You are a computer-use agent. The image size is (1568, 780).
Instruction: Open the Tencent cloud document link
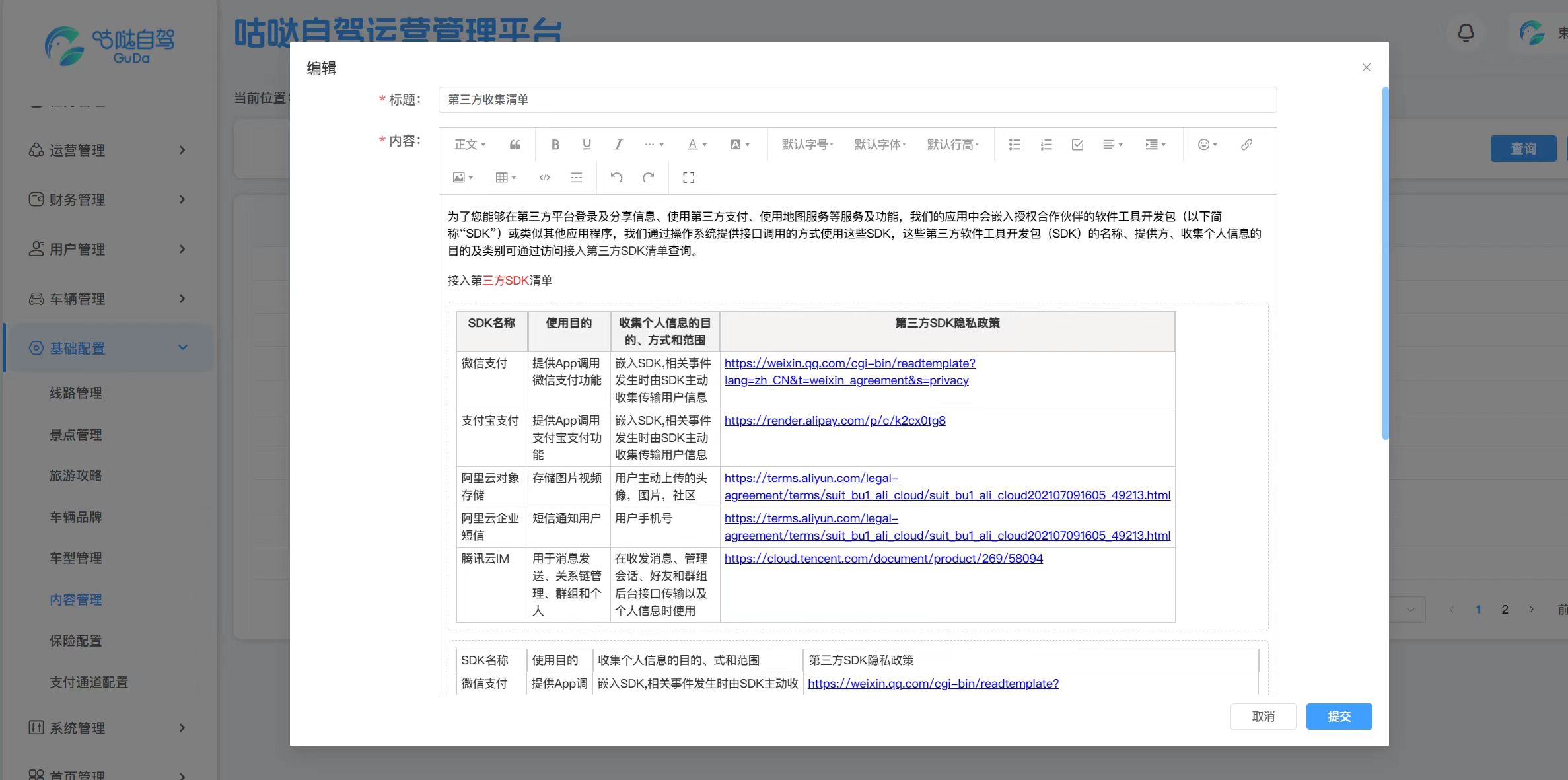884,559
